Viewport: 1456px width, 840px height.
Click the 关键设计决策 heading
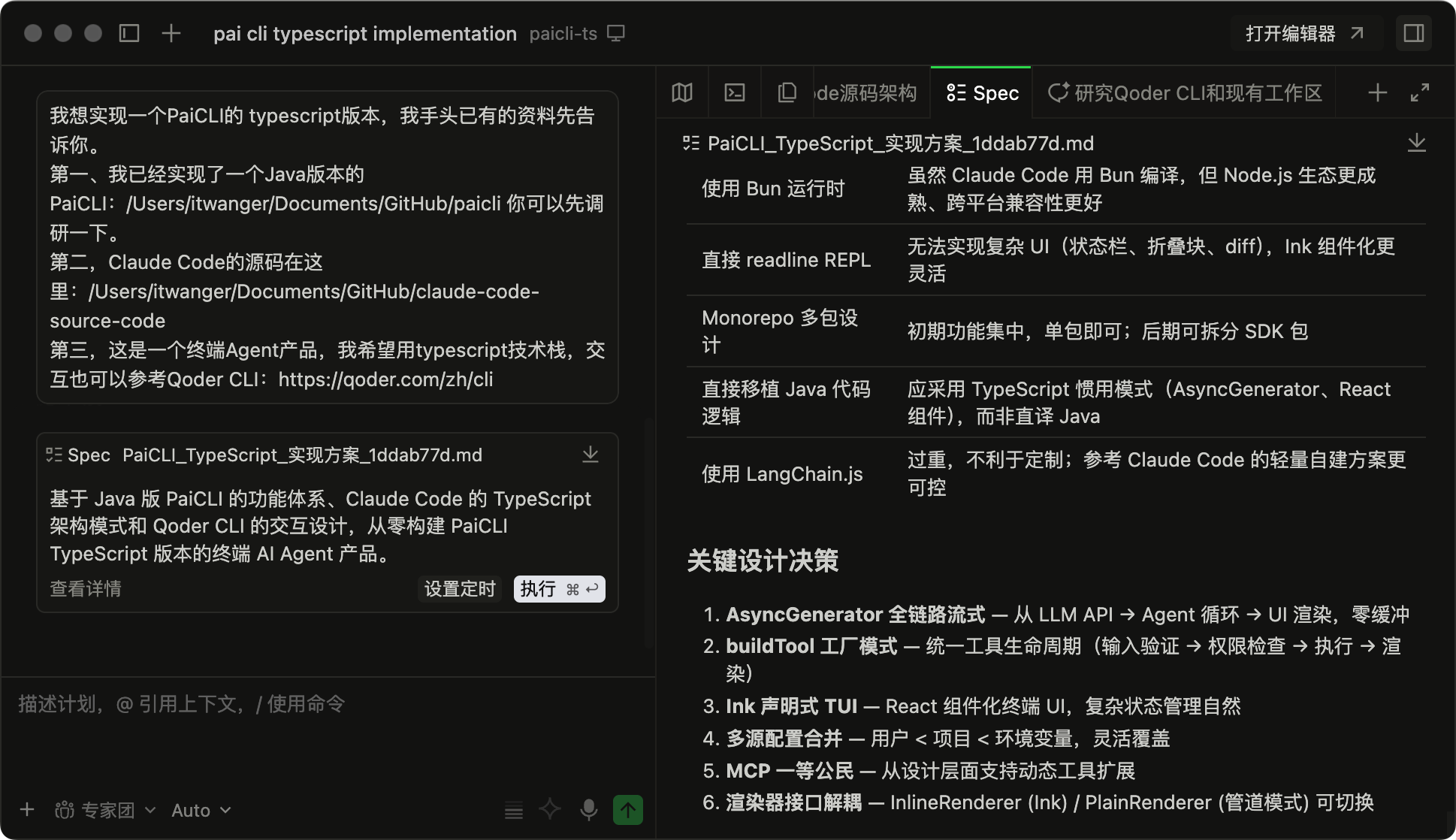point(763,561)
